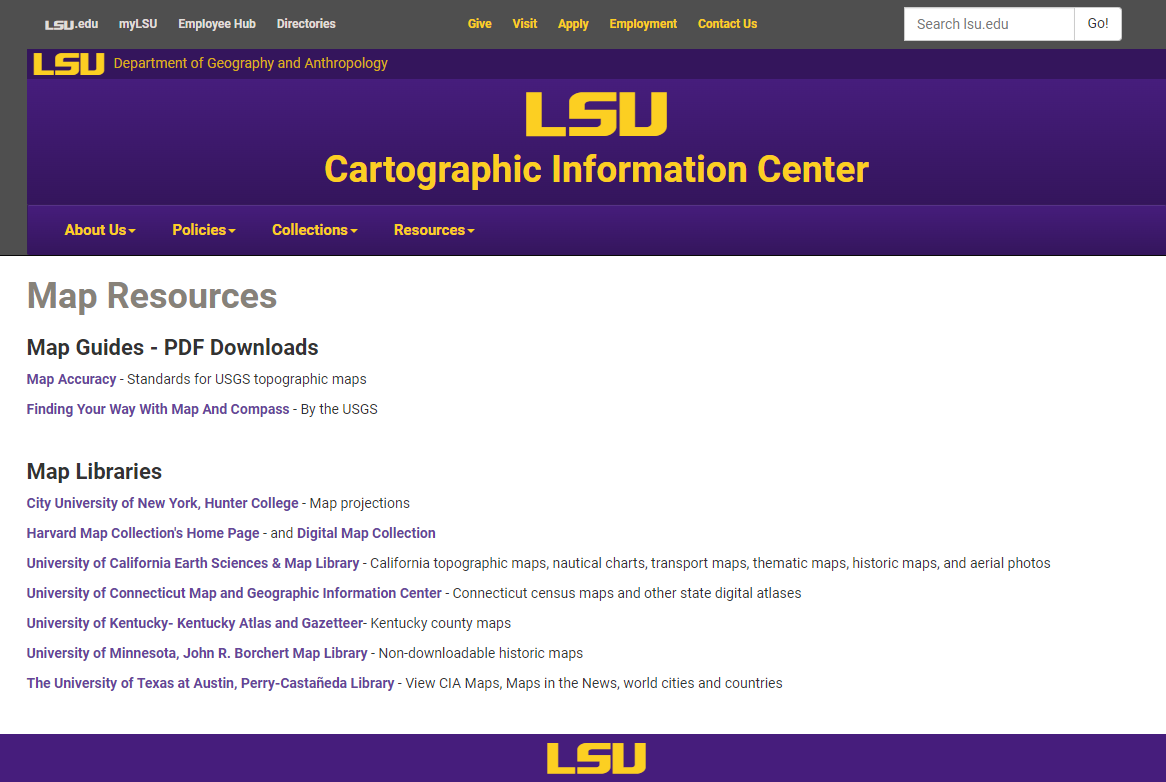
Task: Click the Cartographic Information Center title
Action: coord(596,169)
